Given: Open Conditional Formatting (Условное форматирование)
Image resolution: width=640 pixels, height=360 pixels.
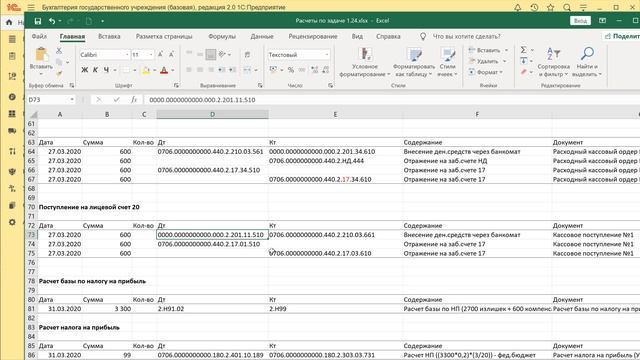Looking at the screenshot, I should point(364,62).
